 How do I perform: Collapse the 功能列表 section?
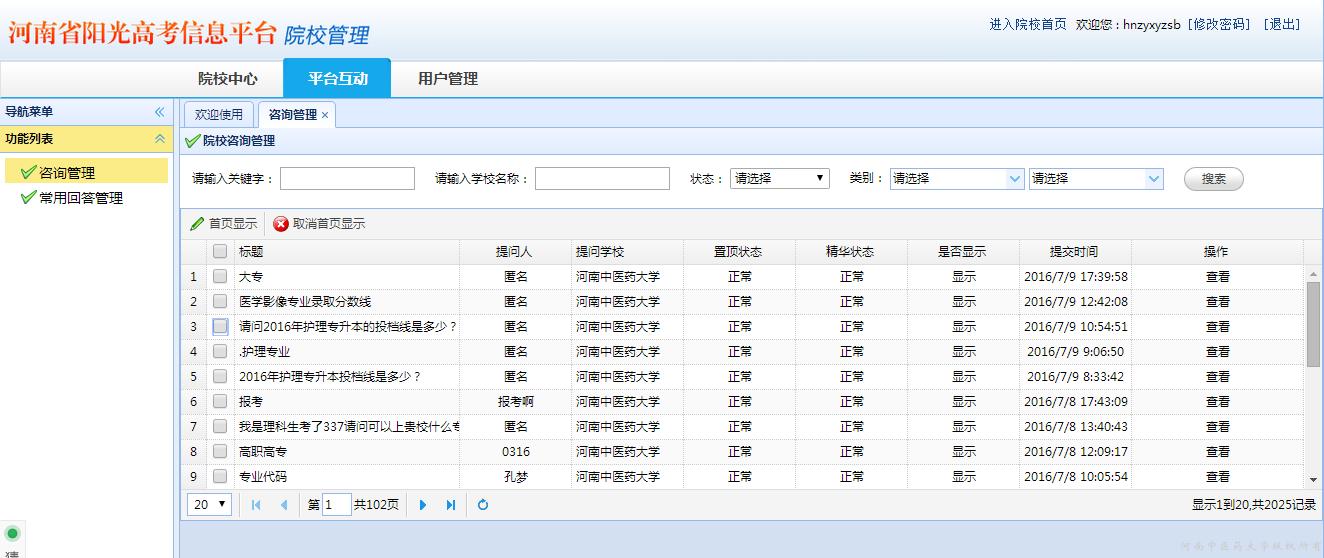159,139
